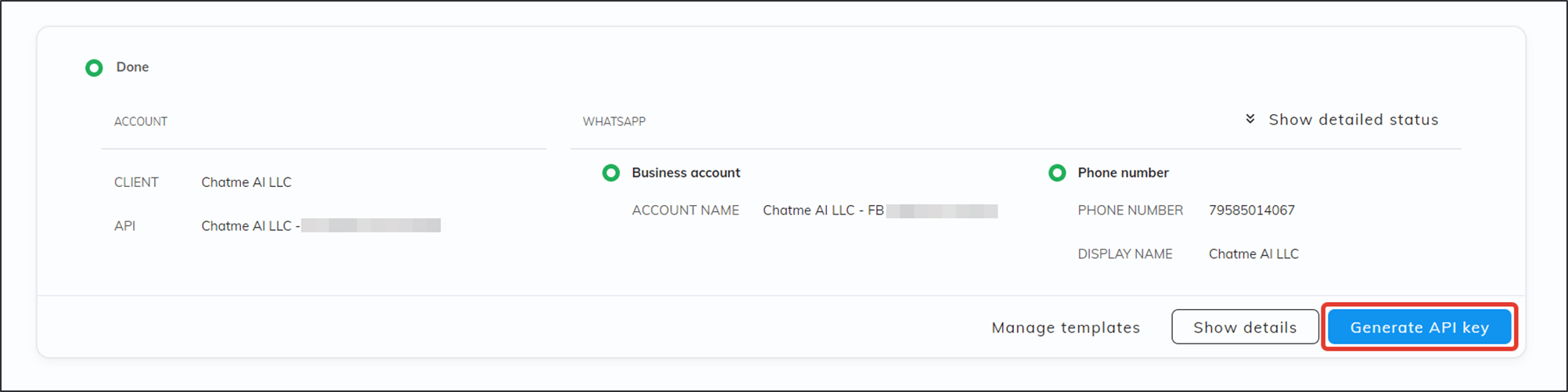Click the ACCOUNT NAME field label
This screenshot has height=392, width=1568.
(x=685, y=210)
